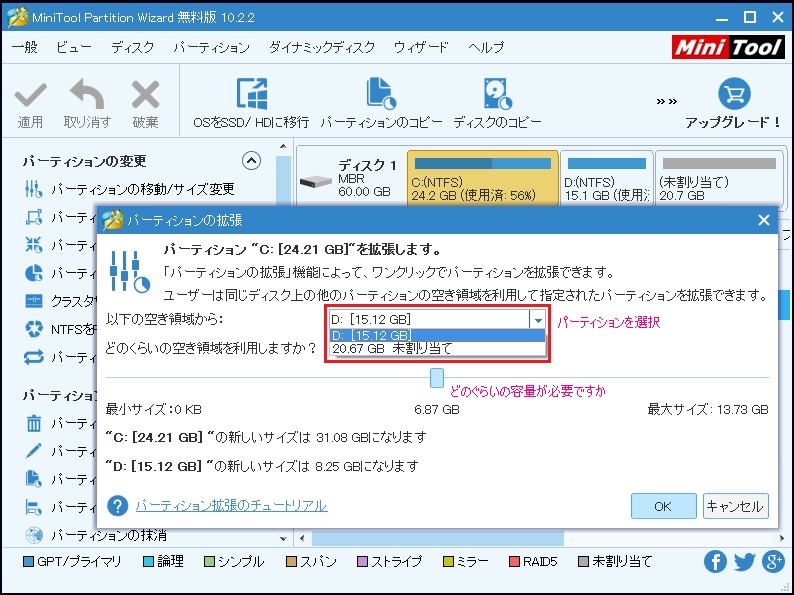Collapse the パーティションの変更 section
Image resolution: width=794 pixels, height=595 pixels.
click(251, 160)
